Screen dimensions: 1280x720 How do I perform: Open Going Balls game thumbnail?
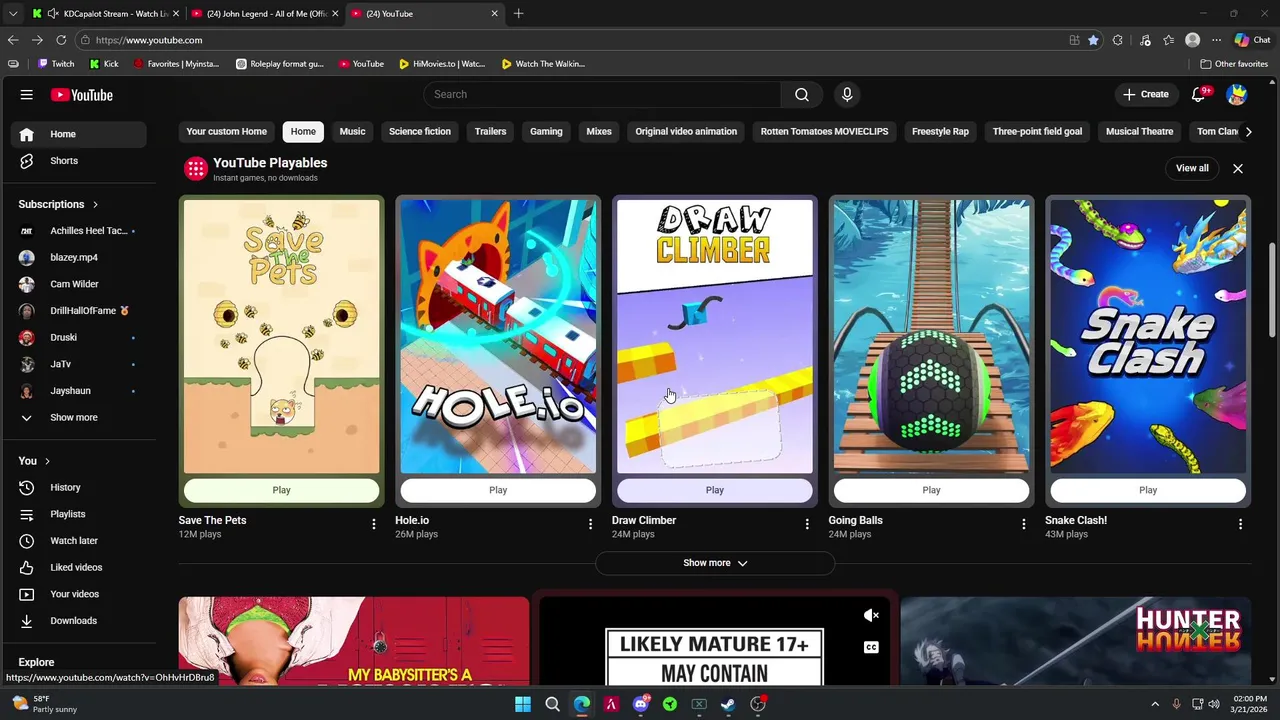931,336
